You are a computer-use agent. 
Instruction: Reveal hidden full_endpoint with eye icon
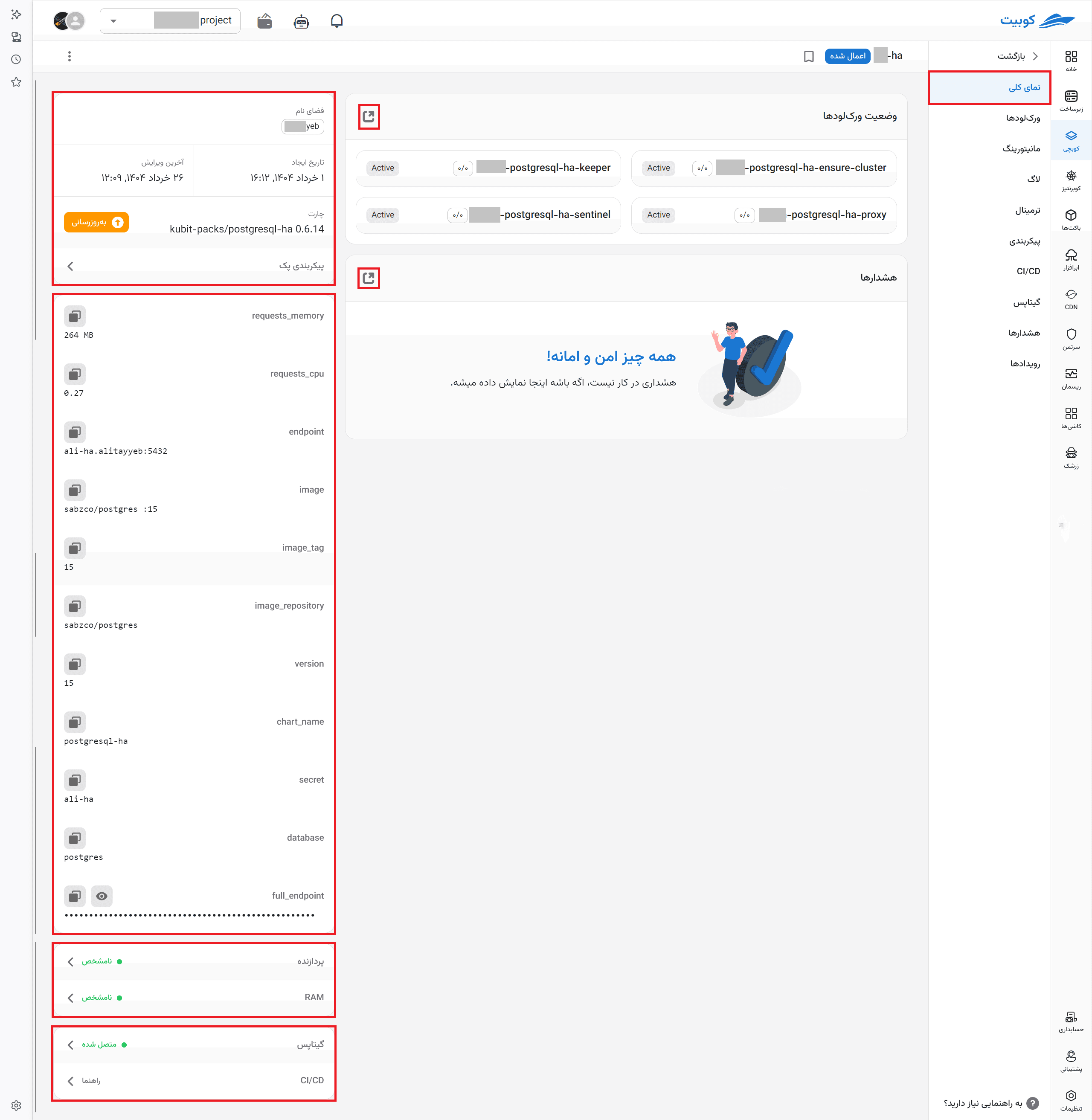tap(102, 896)
